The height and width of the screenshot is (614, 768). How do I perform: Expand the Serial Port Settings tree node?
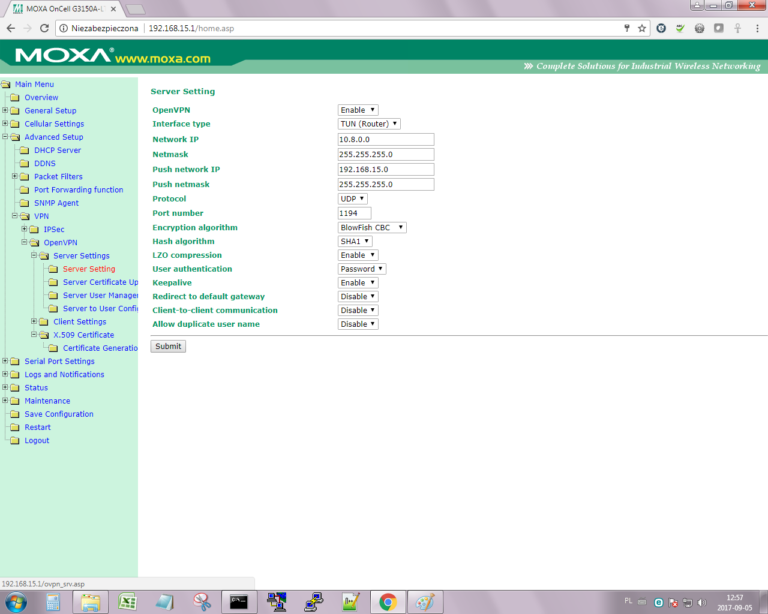pyautogui.click(x=5, y=361)
